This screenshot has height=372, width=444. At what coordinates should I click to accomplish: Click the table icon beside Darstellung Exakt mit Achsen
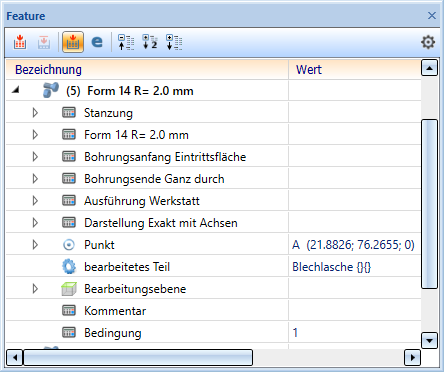[x=69, y=223]
